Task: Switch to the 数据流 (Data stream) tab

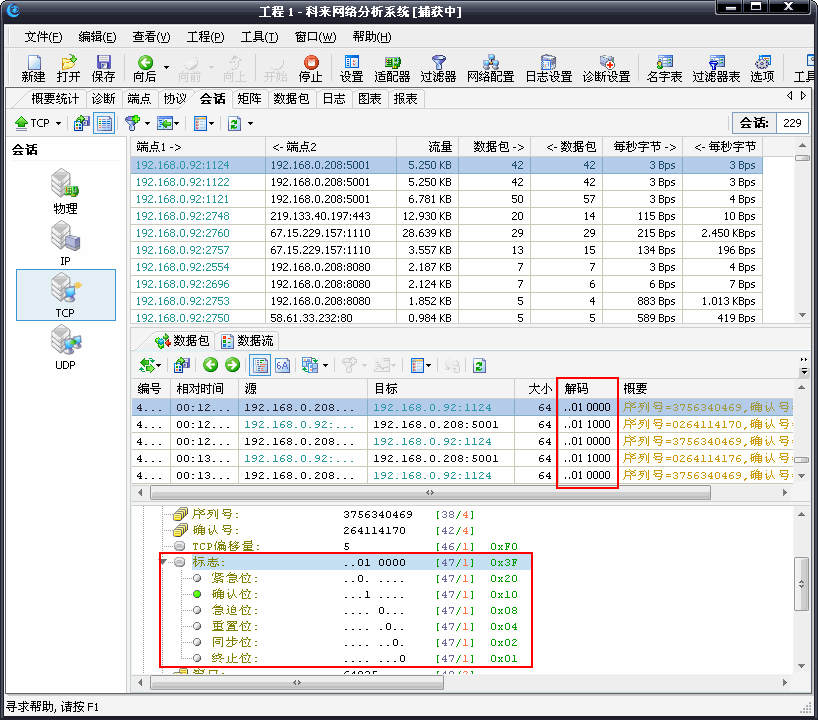Action: tap(247, 340)
